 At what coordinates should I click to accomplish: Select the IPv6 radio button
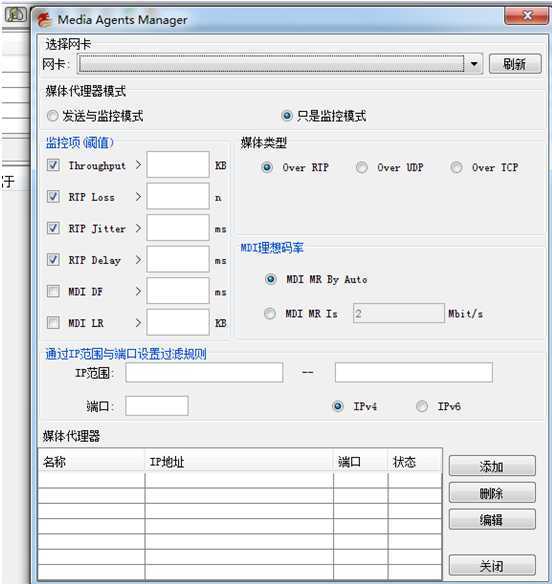tap(422, 406)
